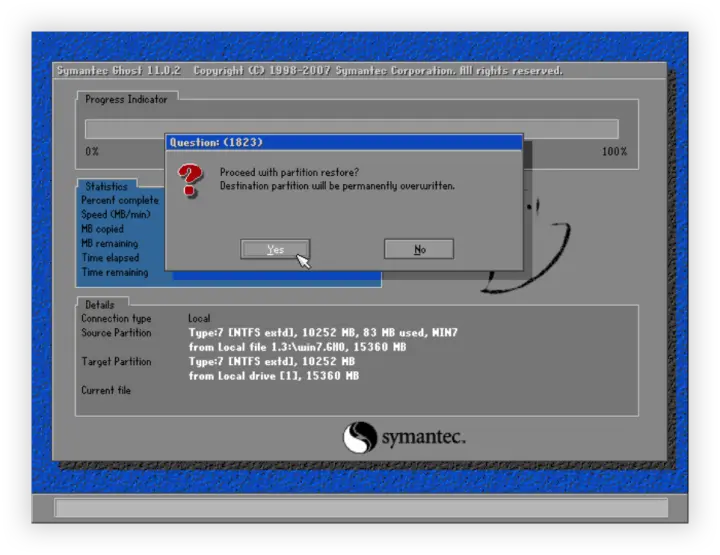The height and width of the screenshot is (555, 720).
Task: Select the Progress Indicator panel label
Action: [126, 99]
